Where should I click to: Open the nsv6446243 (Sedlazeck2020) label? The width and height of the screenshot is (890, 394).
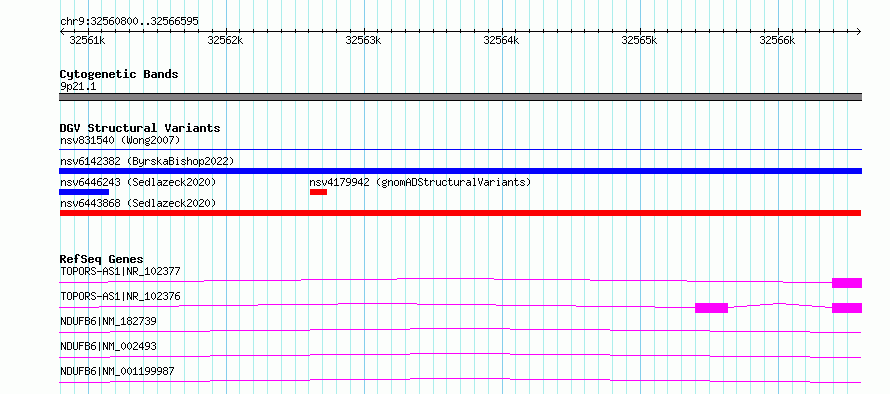138,182
